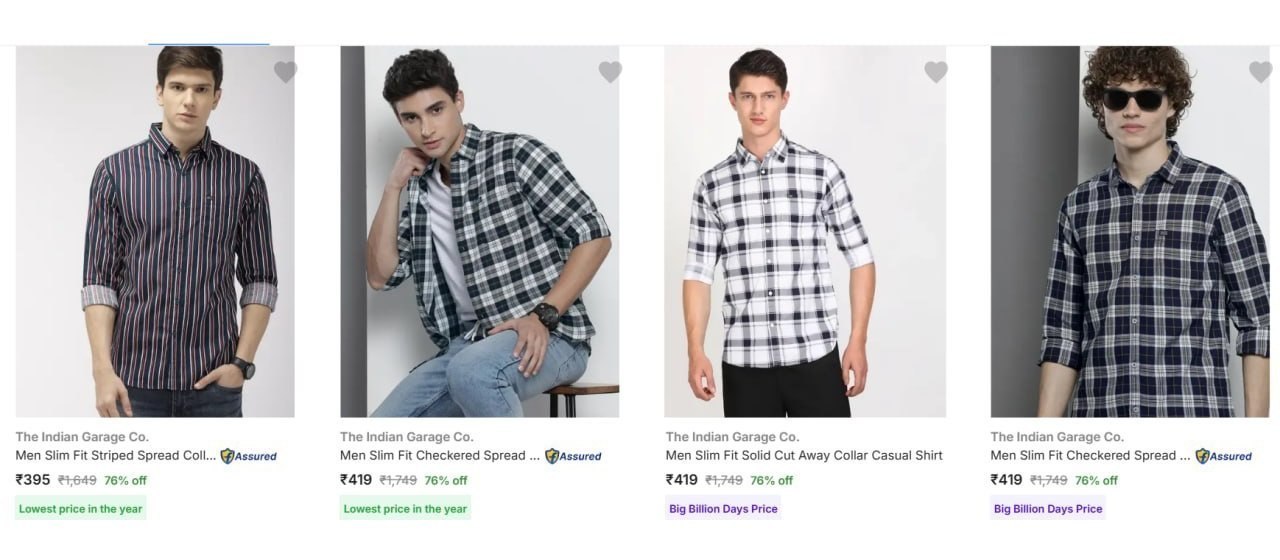Click Assured badge on last checkered shirt
Screen dimensions: 1280x560
click(1223, 456)
